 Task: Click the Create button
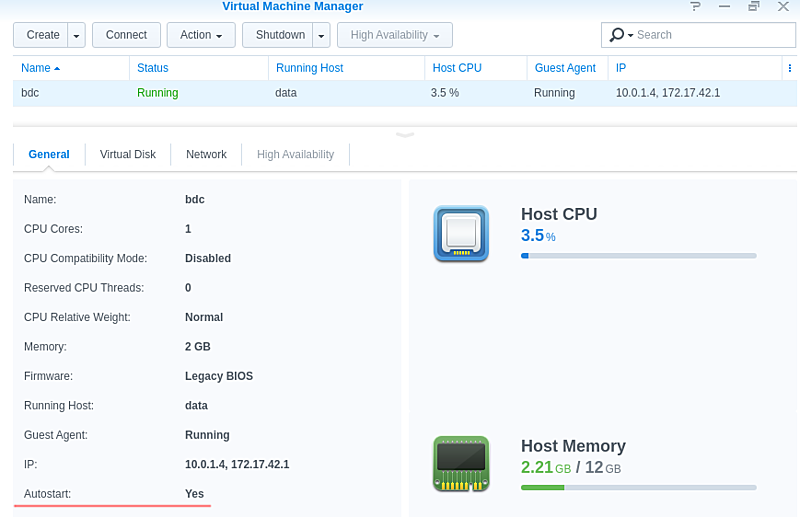[42, 35]
